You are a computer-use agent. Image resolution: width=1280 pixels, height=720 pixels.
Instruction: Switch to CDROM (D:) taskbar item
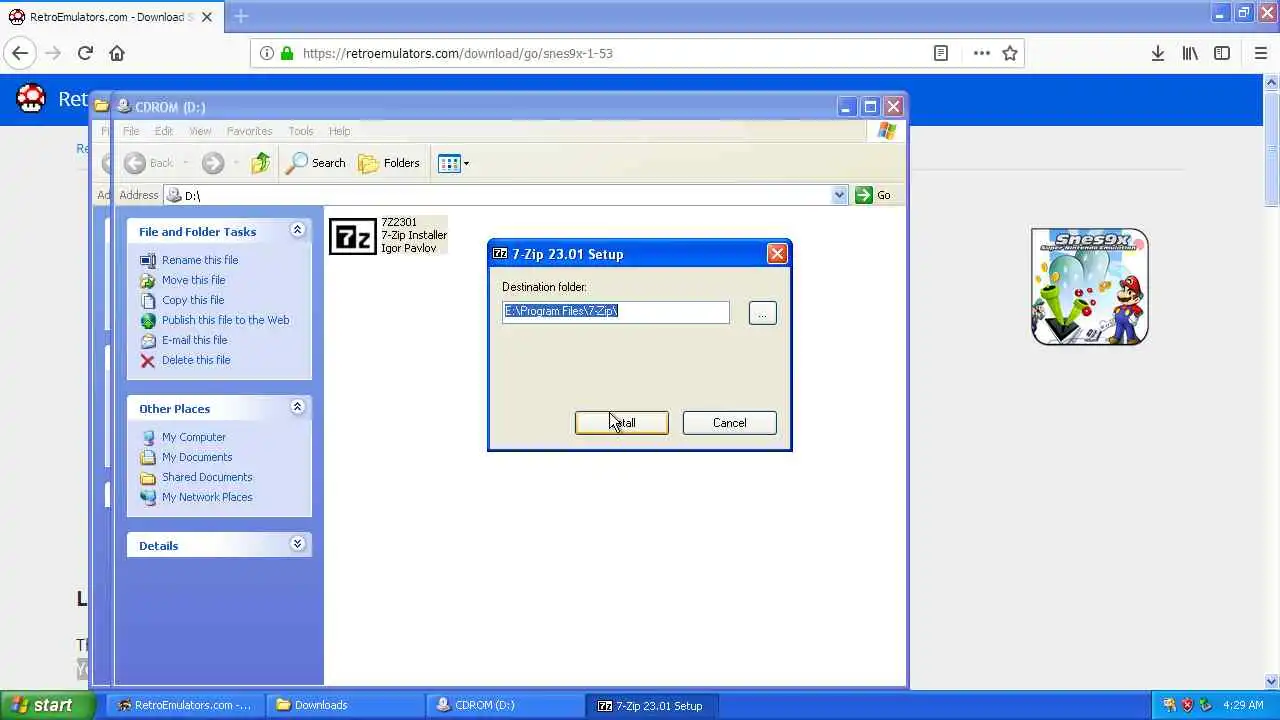tap(506, 705)
